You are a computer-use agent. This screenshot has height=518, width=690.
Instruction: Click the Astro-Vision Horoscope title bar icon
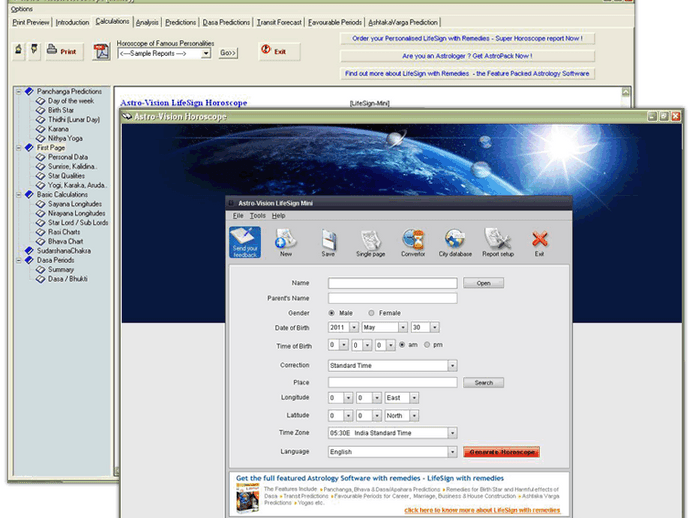(127, 116)
